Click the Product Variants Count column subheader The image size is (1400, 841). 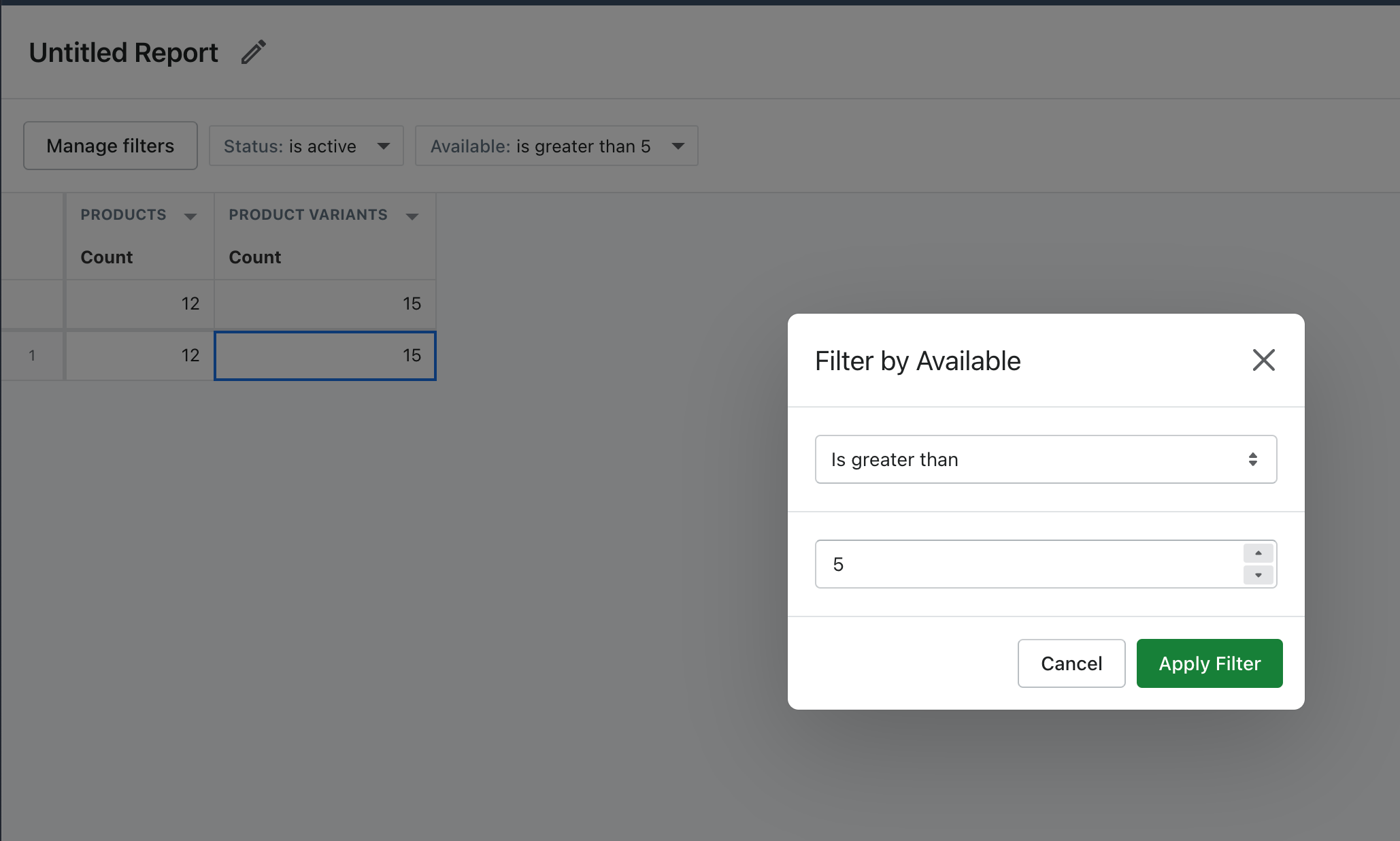pyautogui.click(x=255, y=257)
